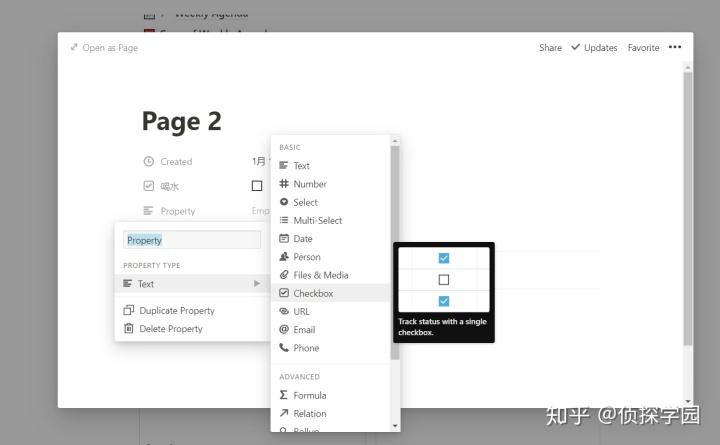Choose Select property type
Viewport: 720px width, 445px height.
coord(331,202)
